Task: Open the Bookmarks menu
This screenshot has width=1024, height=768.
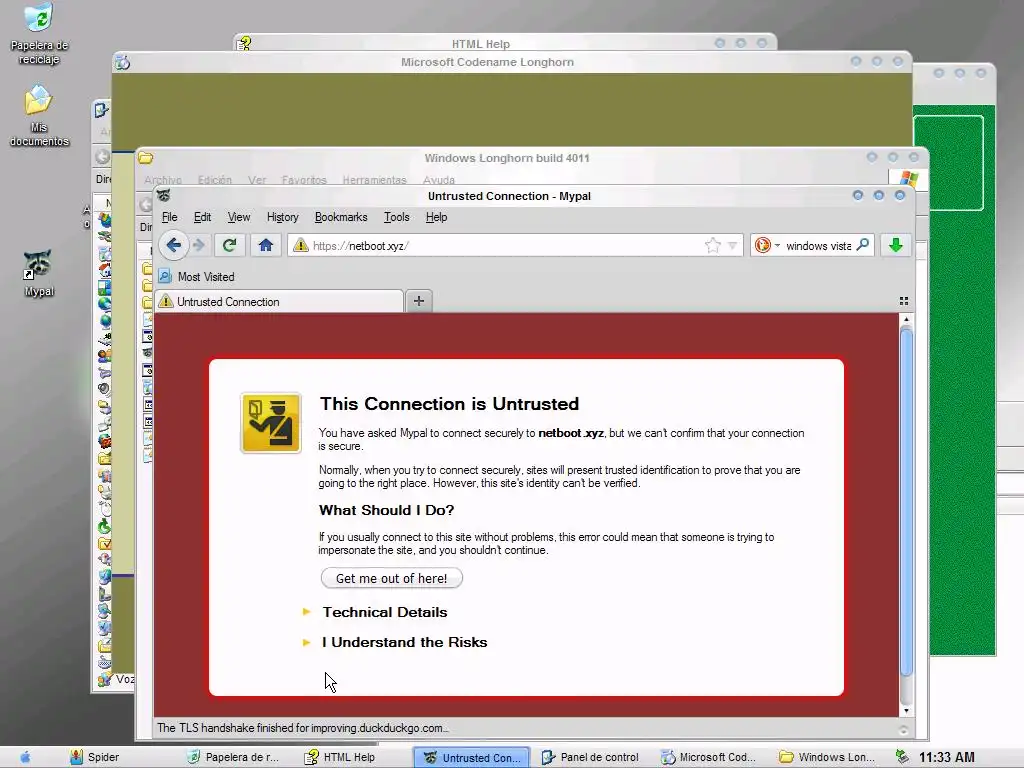Action: pos(341,217)
